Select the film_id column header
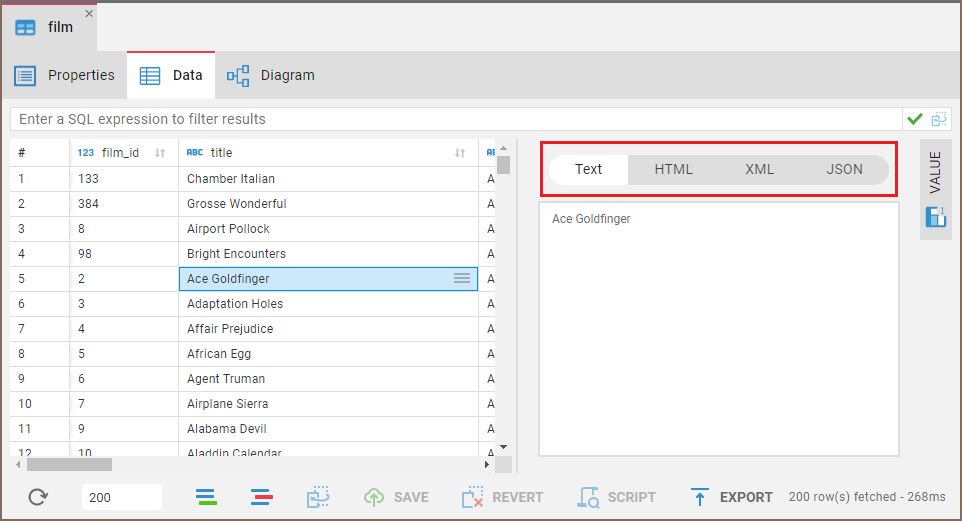962x521 pixels. pyautogui.click(x=124, y=153)
